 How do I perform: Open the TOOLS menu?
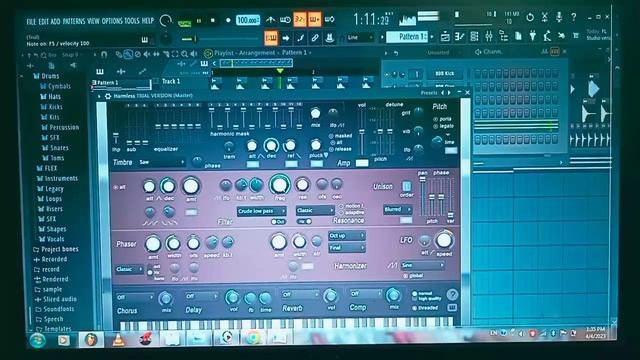[x=132, y=20]
